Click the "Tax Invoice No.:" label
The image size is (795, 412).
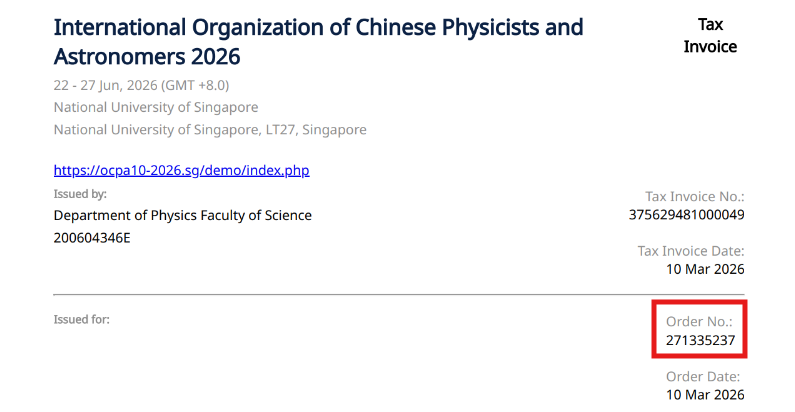coord(695,197)
